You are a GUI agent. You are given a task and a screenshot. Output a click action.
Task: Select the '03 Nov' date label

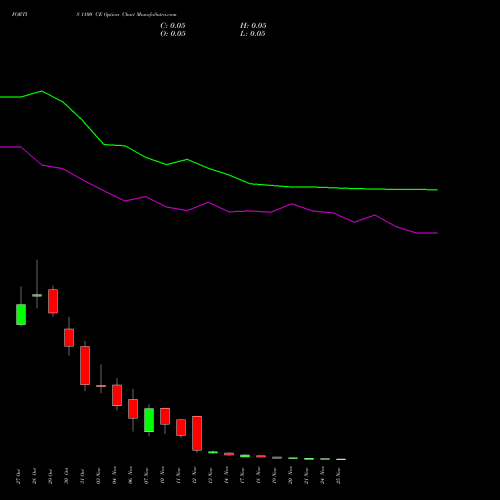coord(98,476)
